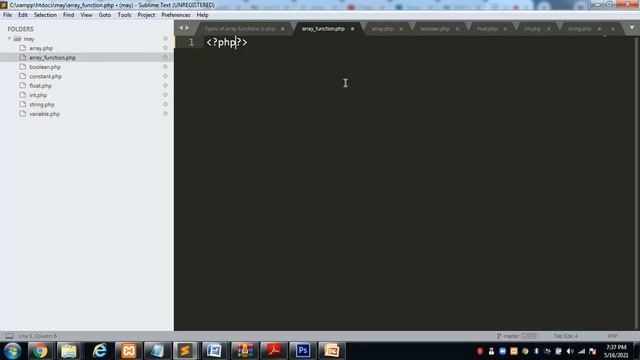Toggle the sidebar panel icon in status bar
The height and width of the screenshot is (360, 640).
pyautogui.click(x=9, y=336)
